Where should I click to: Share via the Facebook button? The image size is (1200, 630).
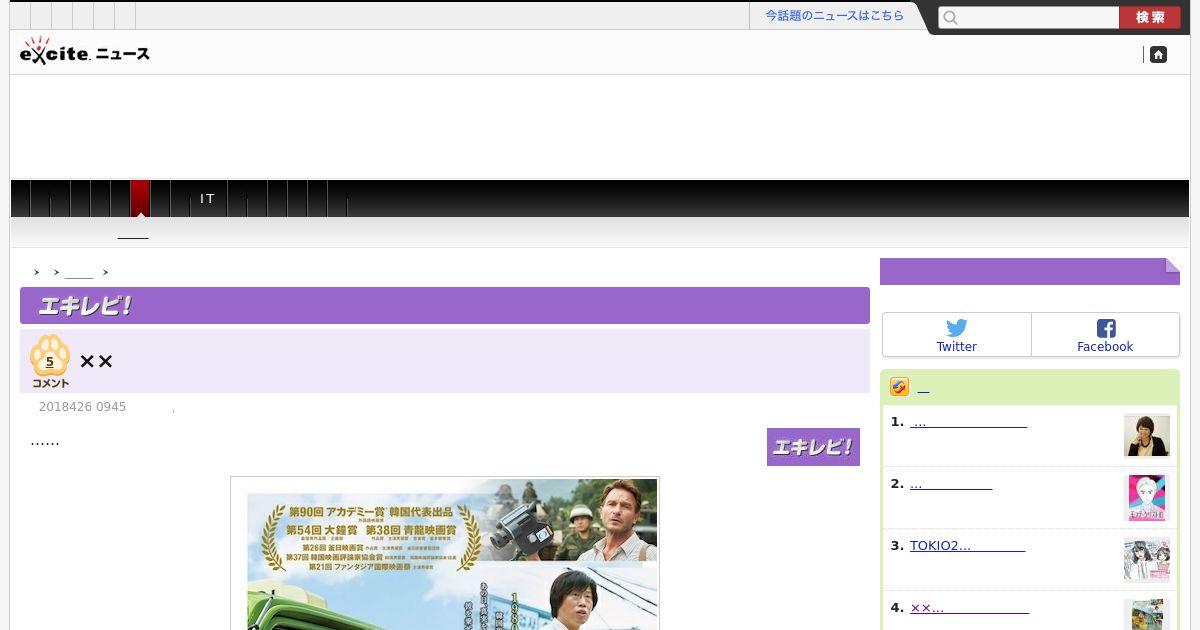click(1105, 335)
